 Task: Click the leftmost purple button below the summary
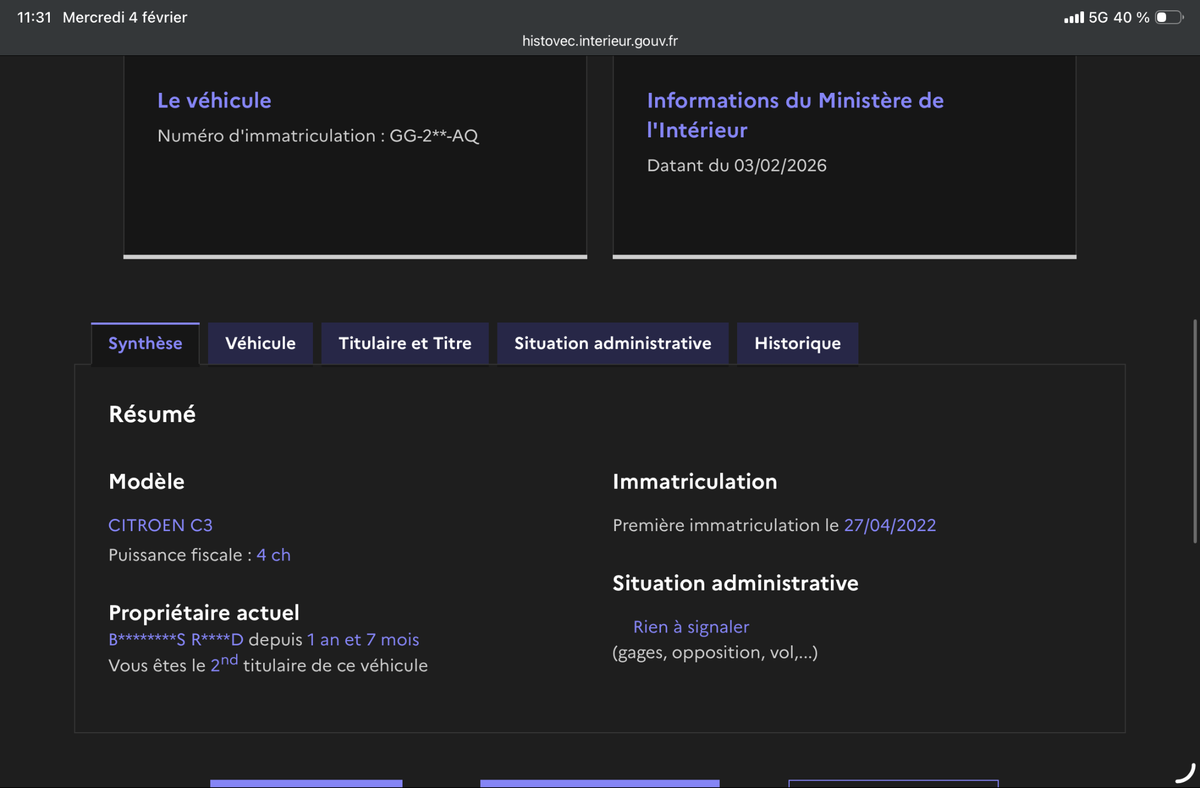point(305,784)
